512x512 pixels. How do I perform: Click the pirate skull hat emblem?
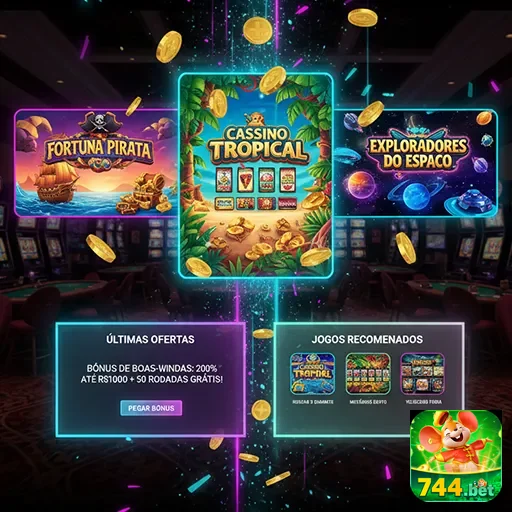(x=99, y=123)
